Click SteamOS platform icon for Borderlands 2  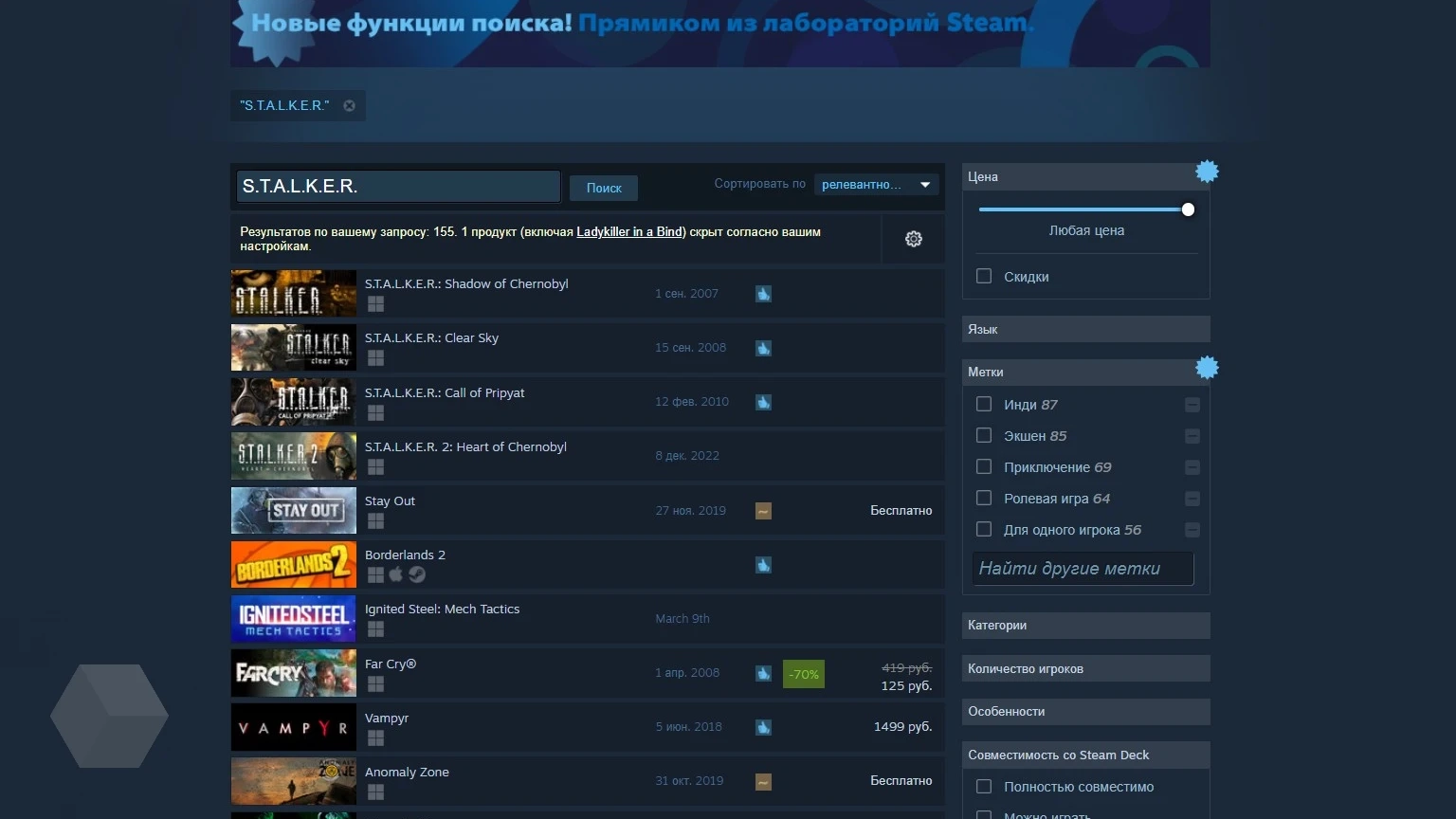[417, 574]
